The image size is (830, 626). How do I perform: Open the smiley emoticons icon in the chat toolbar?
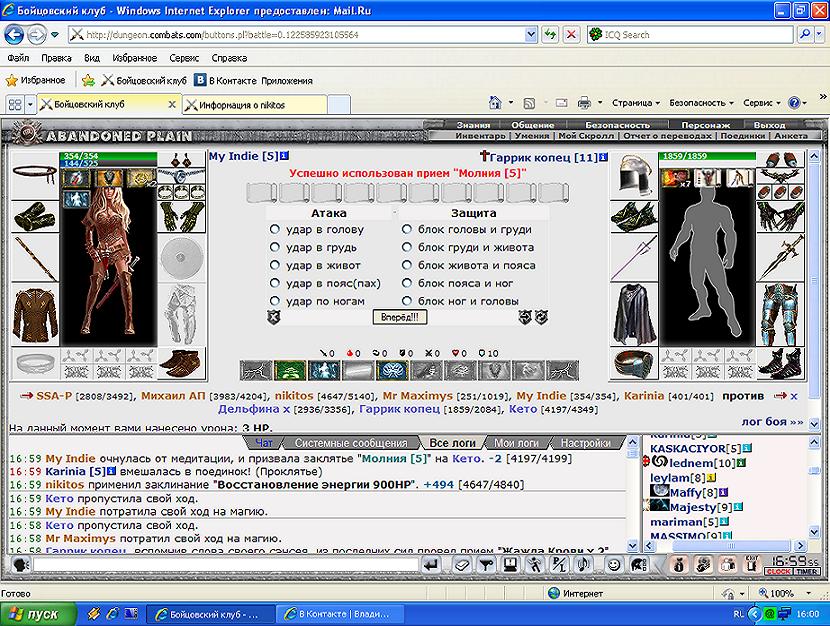coord(614,565)
